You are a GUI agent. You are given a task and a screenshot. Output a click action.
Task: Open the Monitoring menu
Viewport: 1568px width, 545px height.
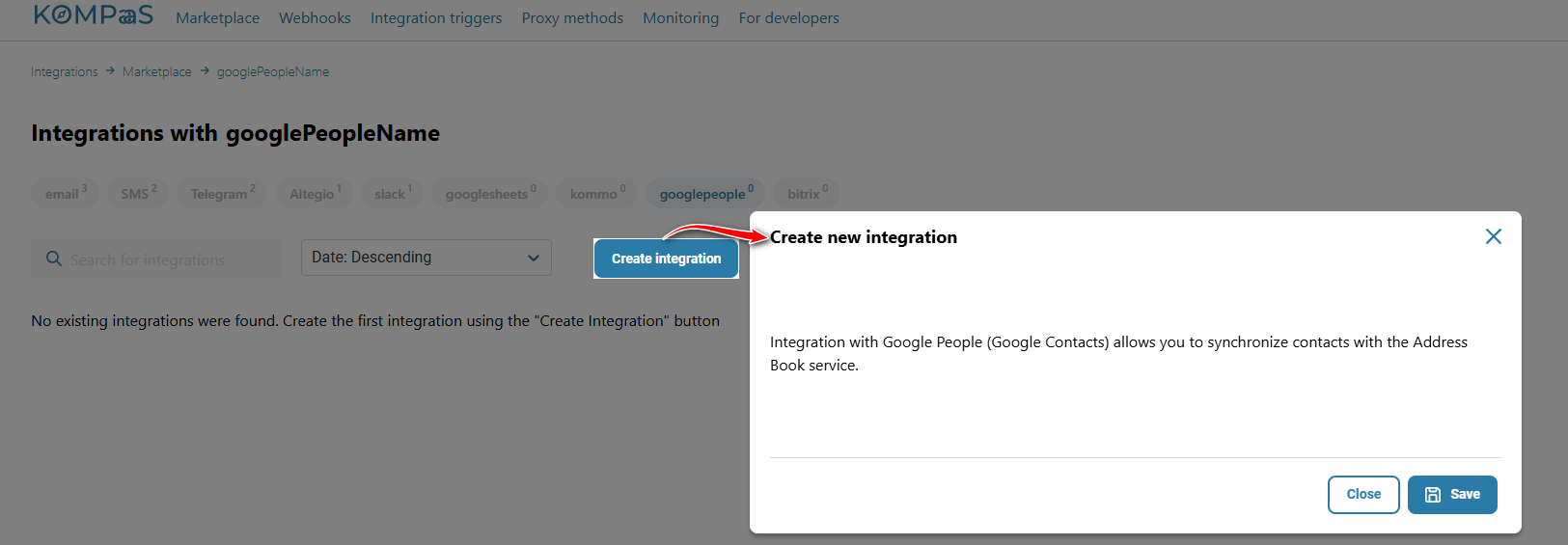[680, 17]
